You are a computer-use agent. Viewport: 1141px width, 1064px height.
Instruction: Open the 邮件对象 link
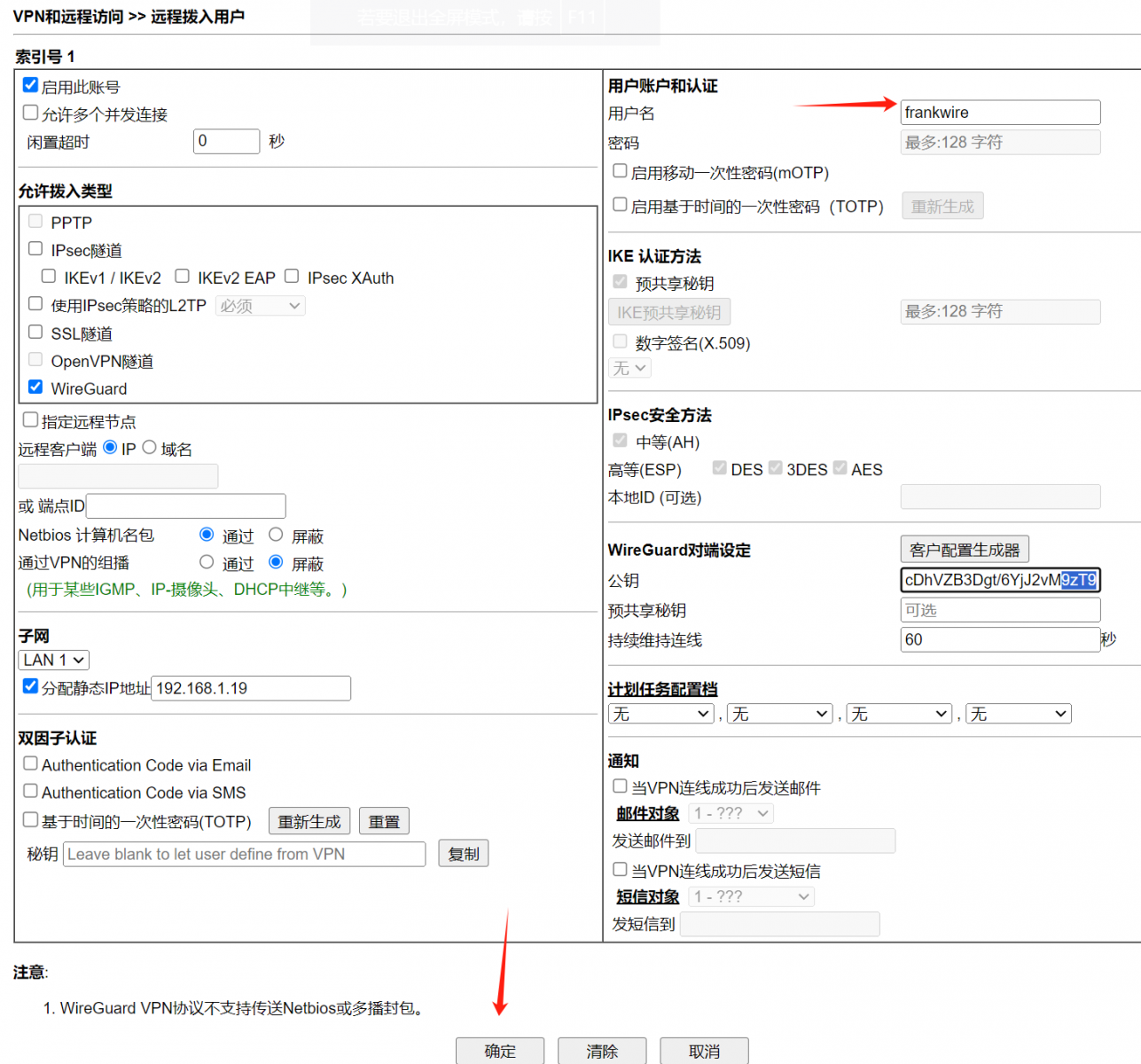(x=648, y=813)
